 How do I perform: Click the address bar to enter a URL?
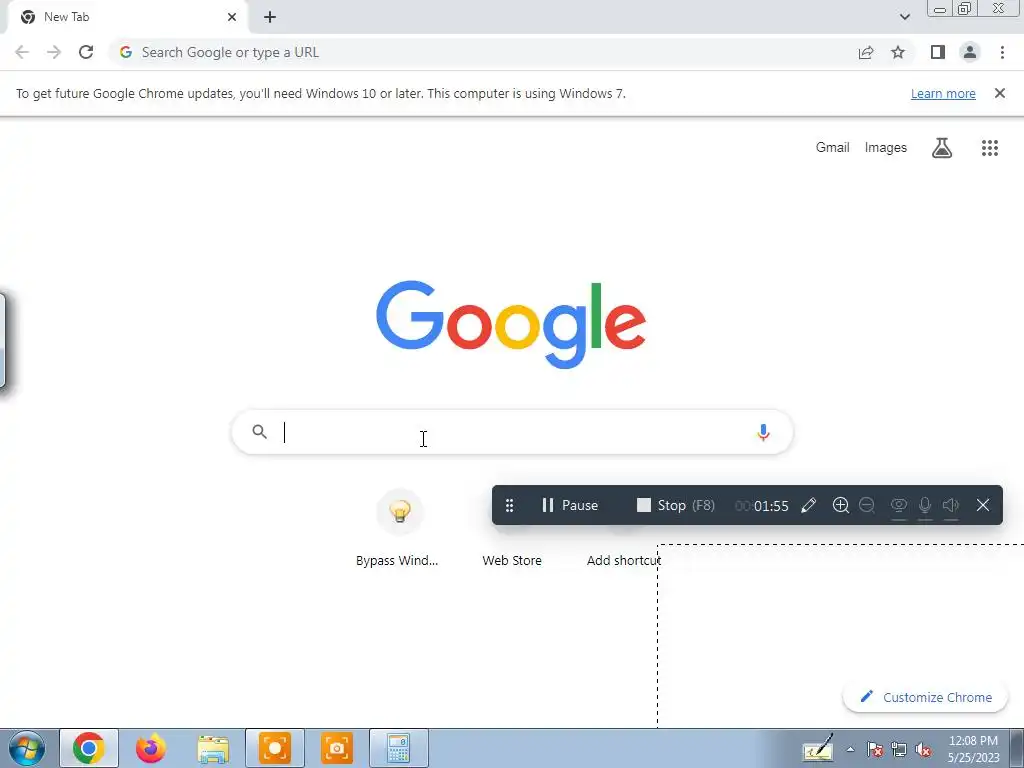[x=483, y=52]
